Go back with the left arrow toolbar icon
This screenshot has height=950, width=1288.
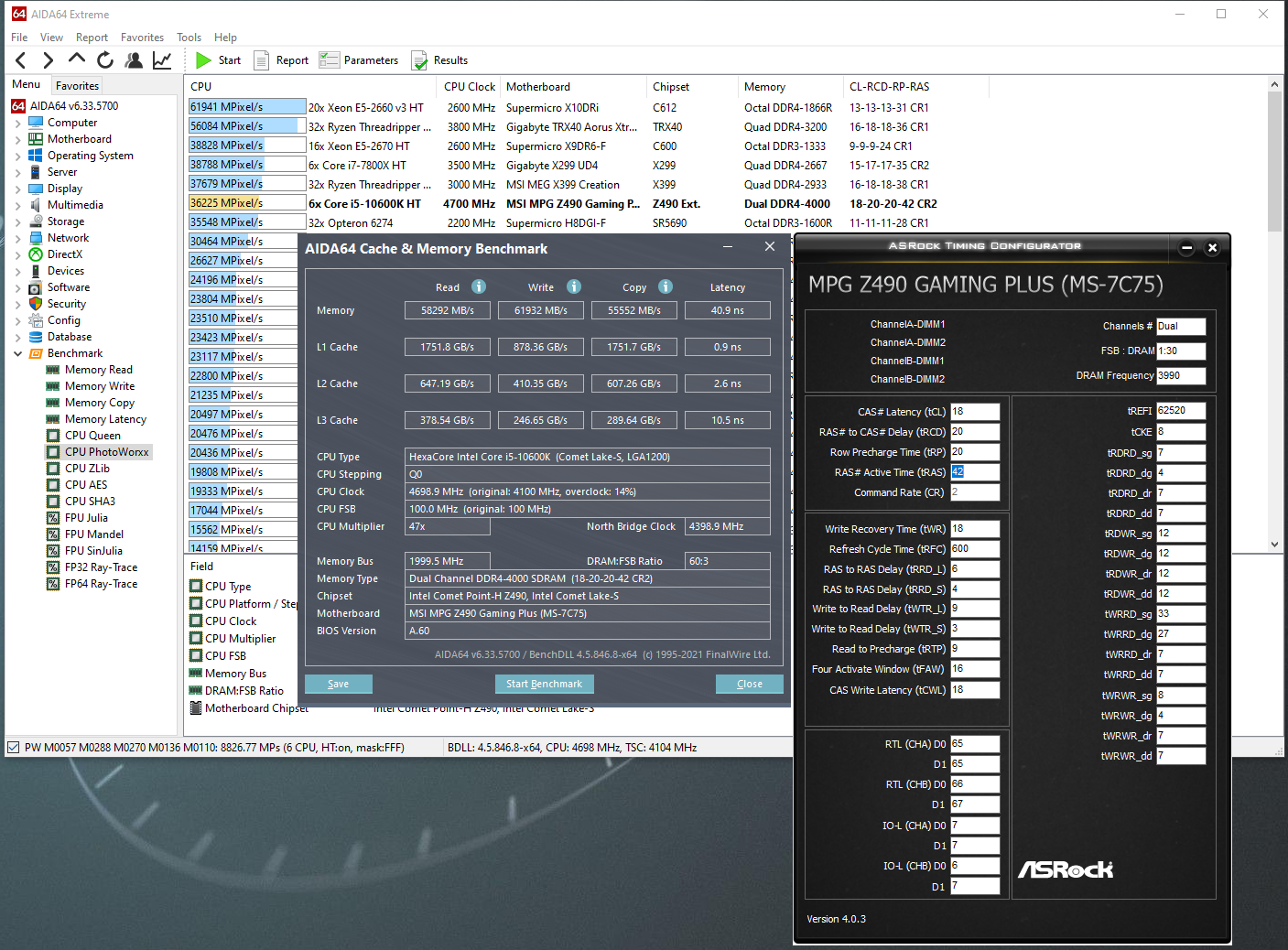21,60
